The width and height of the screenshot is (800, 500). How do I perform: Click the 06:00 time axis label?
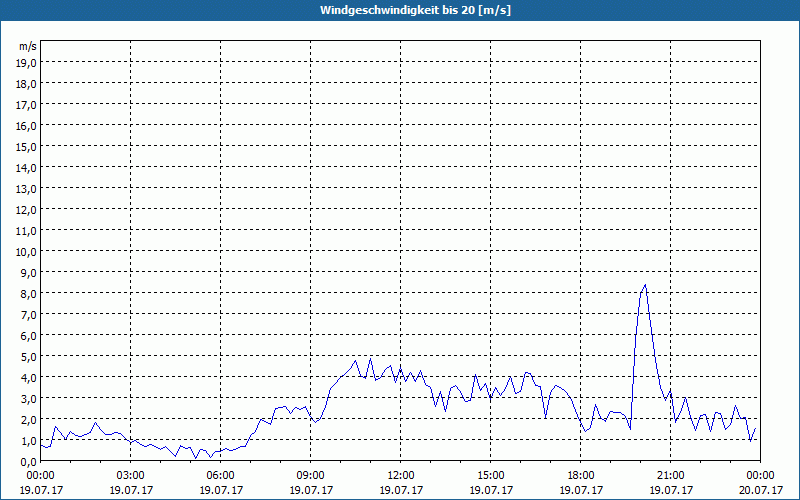(221, 476)
